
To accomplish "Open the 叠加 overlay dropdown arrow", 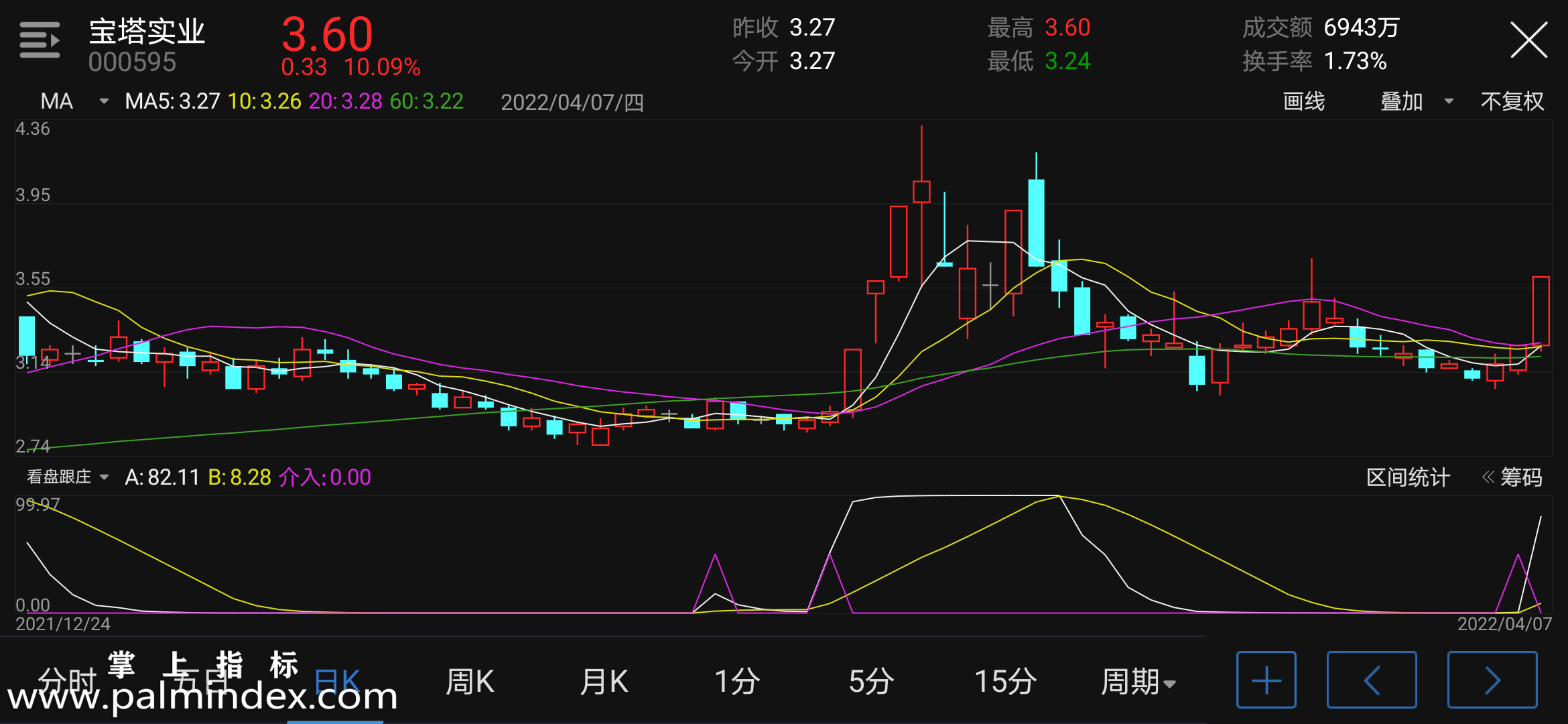I will pyautogui.click(x=1449, y=101).
